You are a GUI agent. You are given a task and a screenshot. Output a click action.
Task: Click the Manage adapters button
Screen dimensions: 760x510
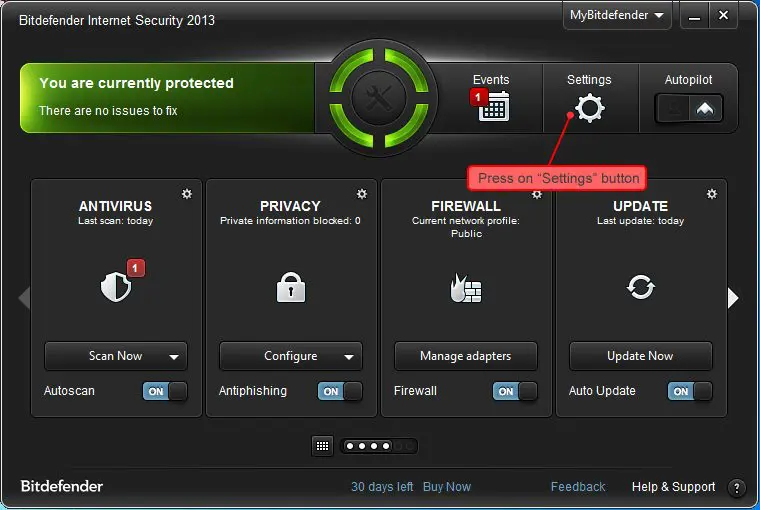[x=466, y=356]
